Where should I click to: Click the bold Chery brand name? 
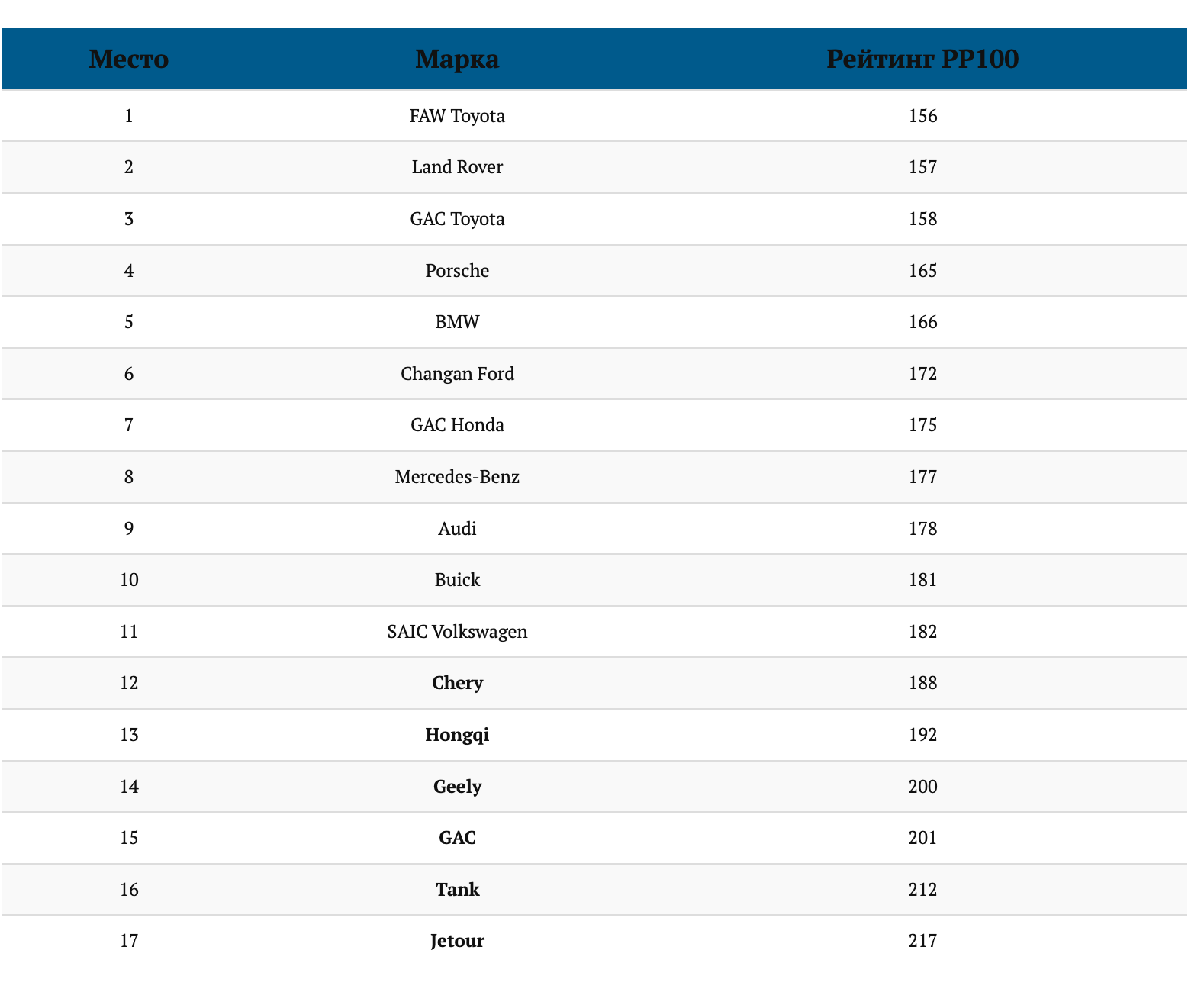pos(457,683)
